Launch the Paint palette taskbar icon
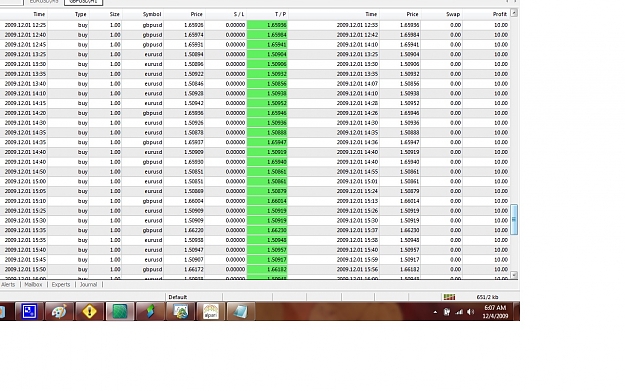Screen dimensions: 625x391 (59, 311)
